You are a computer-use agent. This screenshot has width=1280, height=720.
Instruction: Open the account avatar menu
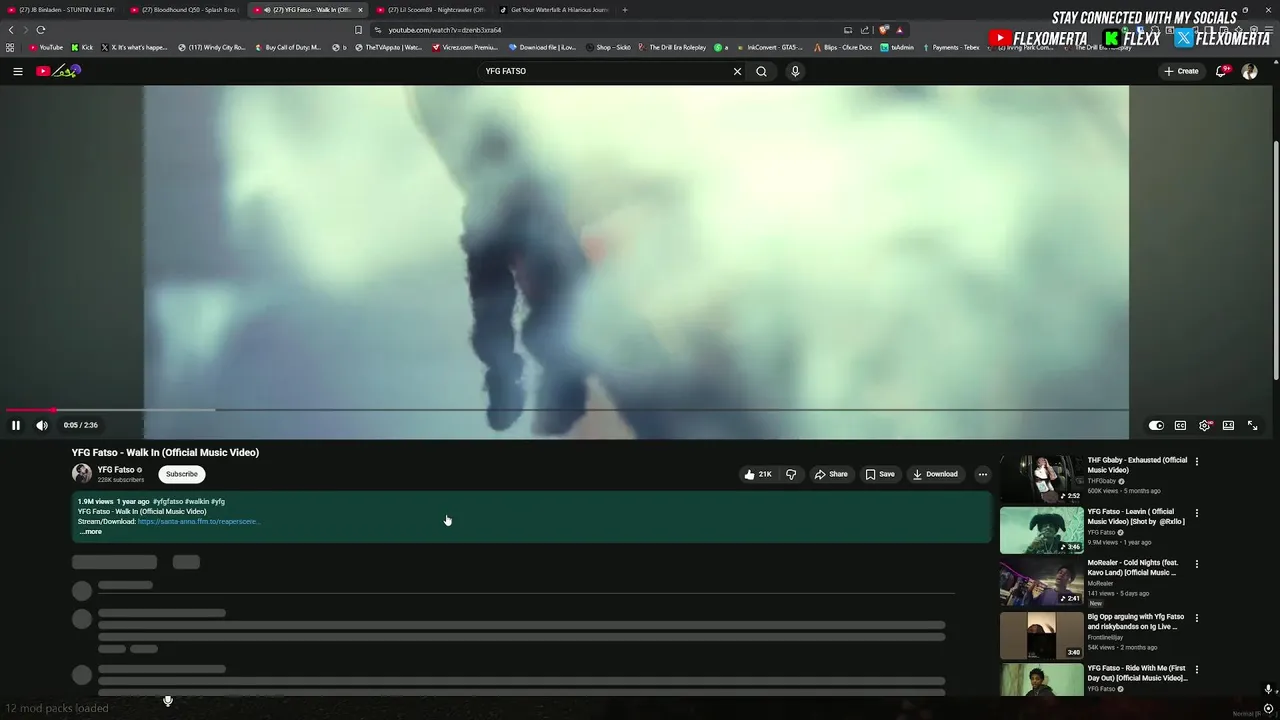point(1249,71)
